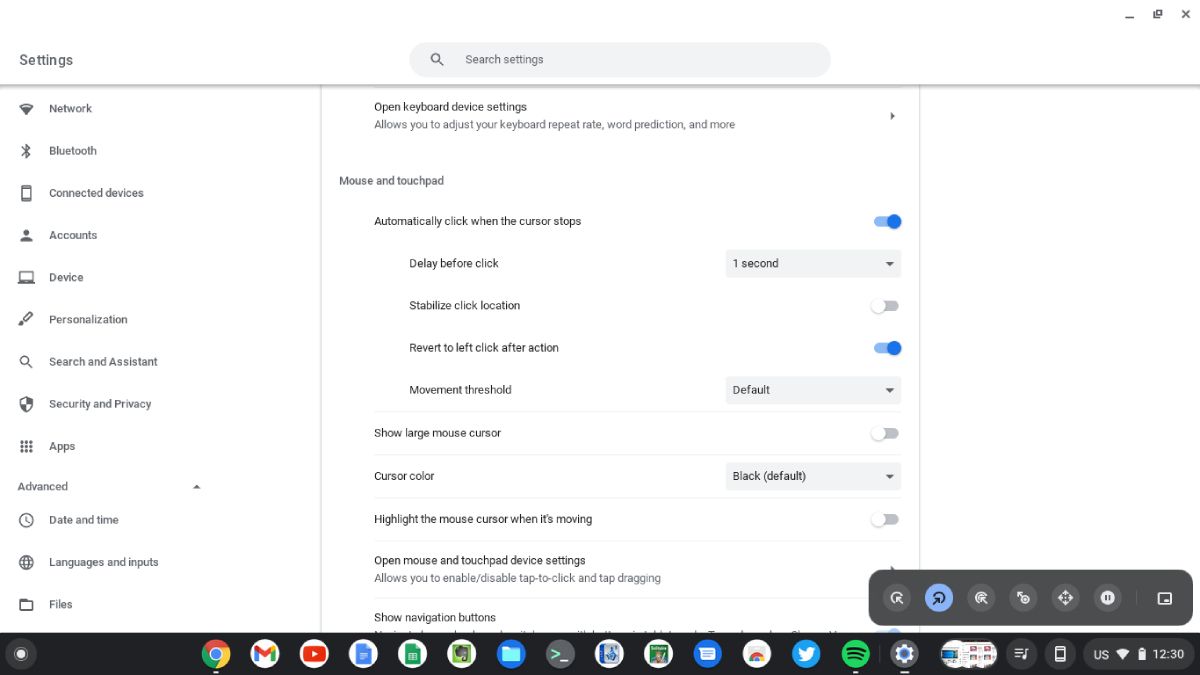Image resolution: width=1200 pixels, height=675 pixels.
Task: Enable stabilize click location
Action: point(885,305)
